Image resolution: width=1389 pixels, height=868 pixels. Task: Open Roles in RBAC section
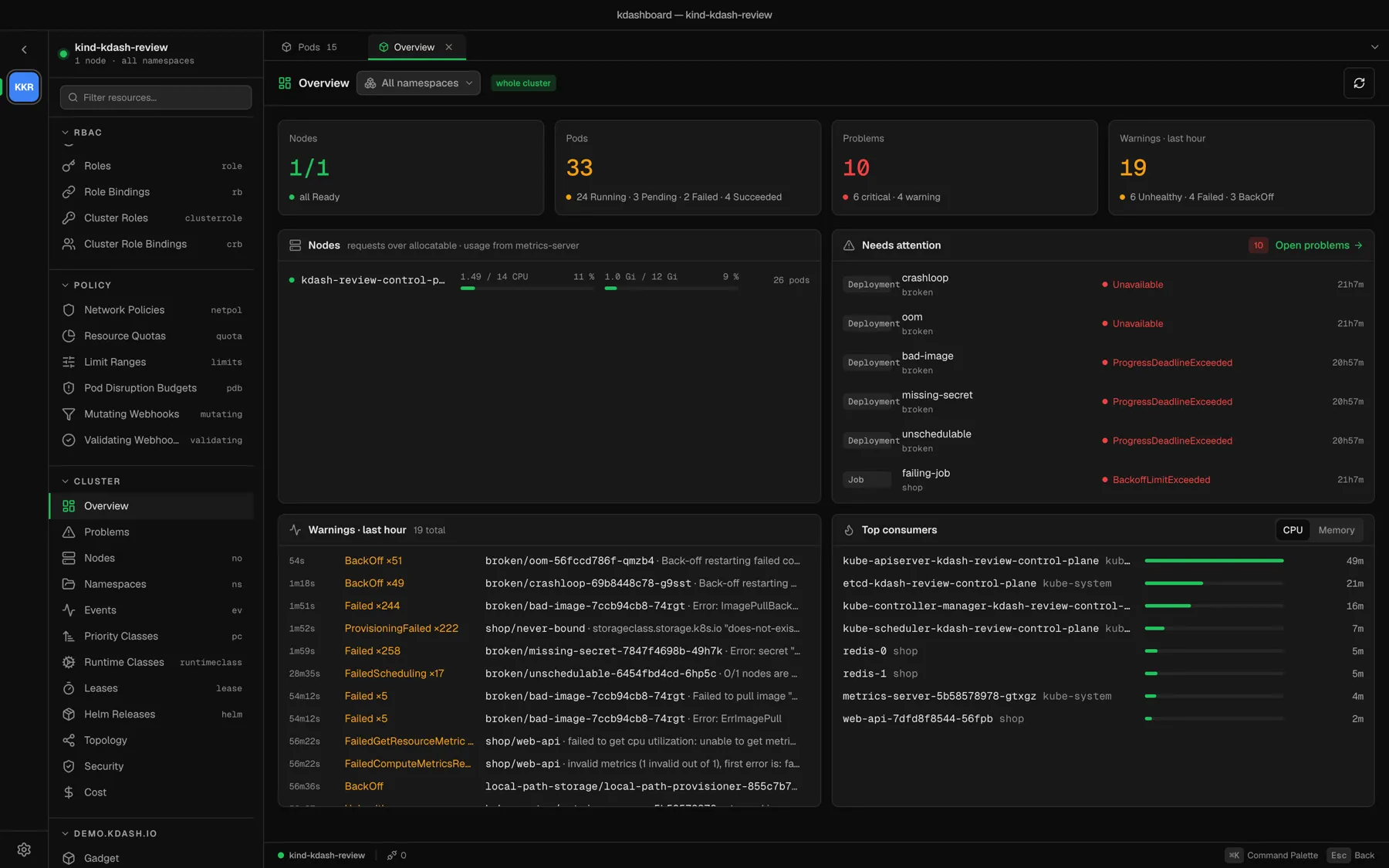coord(151,166)
